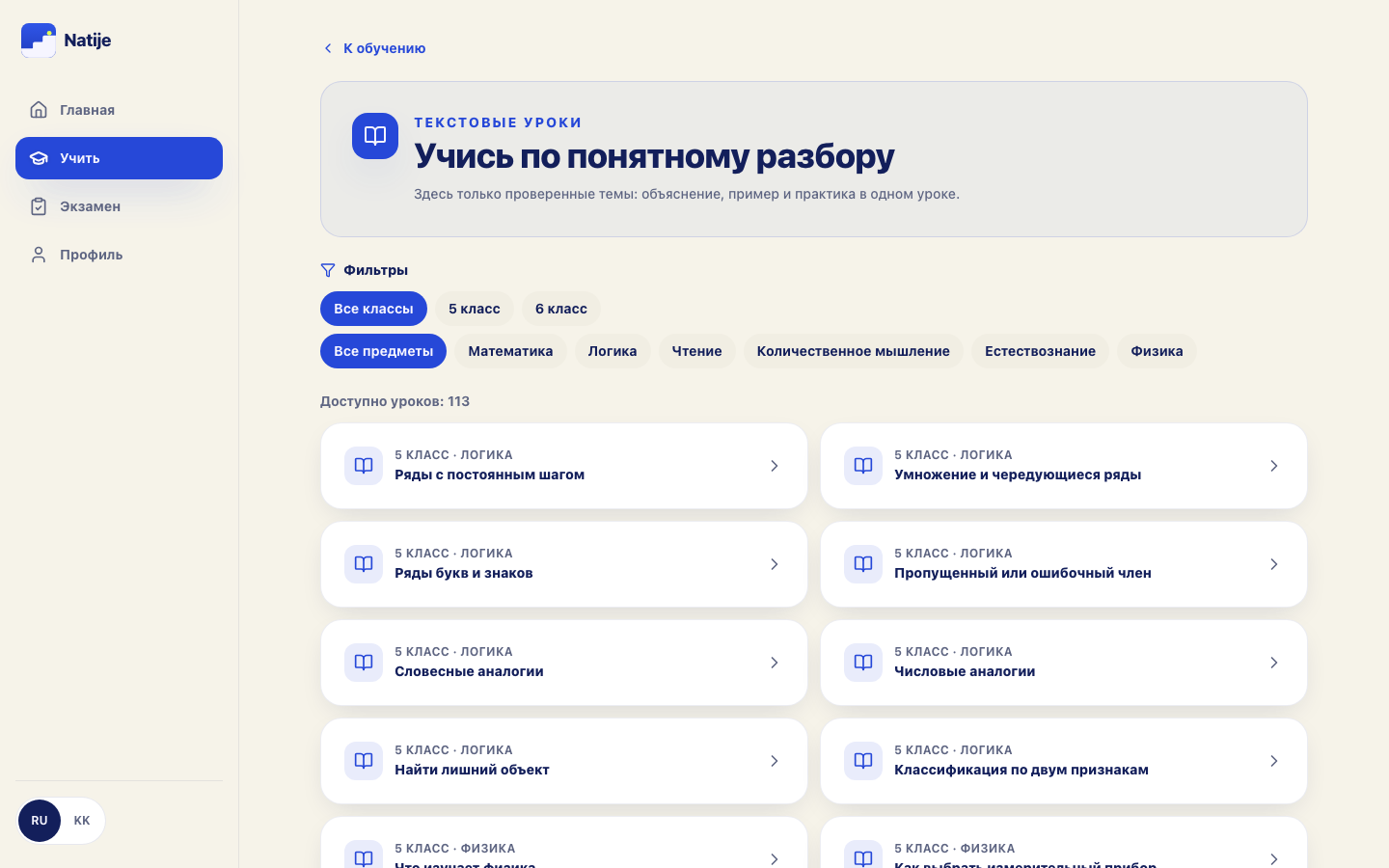Click the clipboard icon beside Экзамен
Screen dimensions: 1389x868
(x=39, y=206)
